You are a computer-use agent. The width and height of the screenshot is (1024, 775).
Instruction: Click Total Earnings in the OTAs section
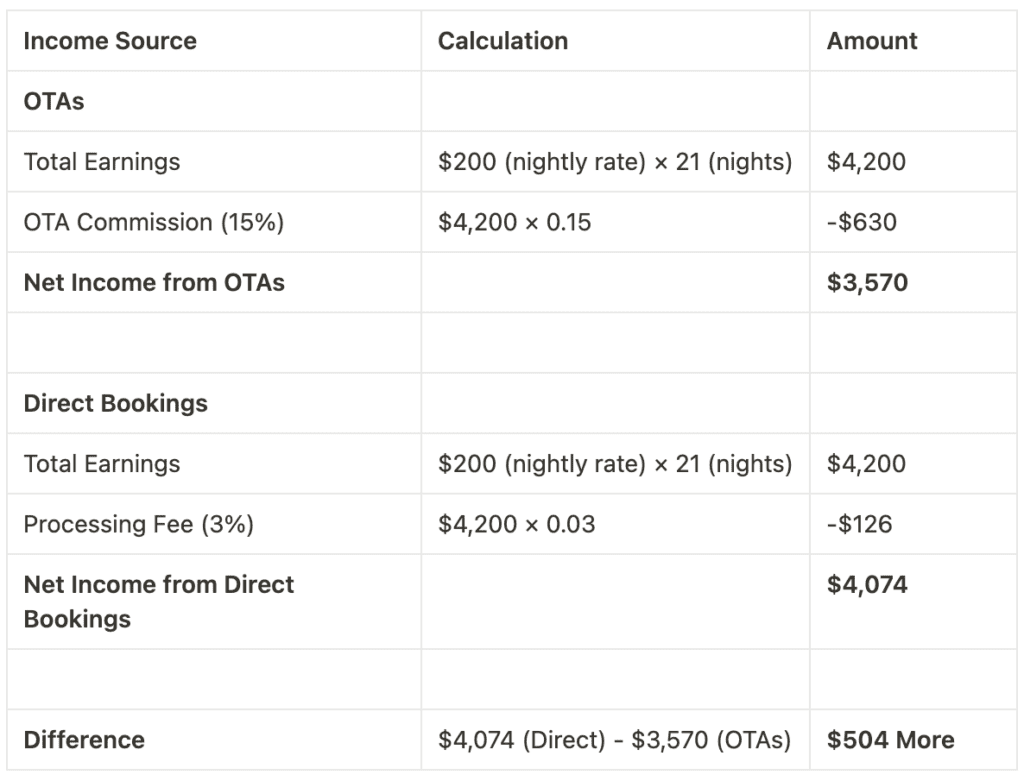coord(102,162)
